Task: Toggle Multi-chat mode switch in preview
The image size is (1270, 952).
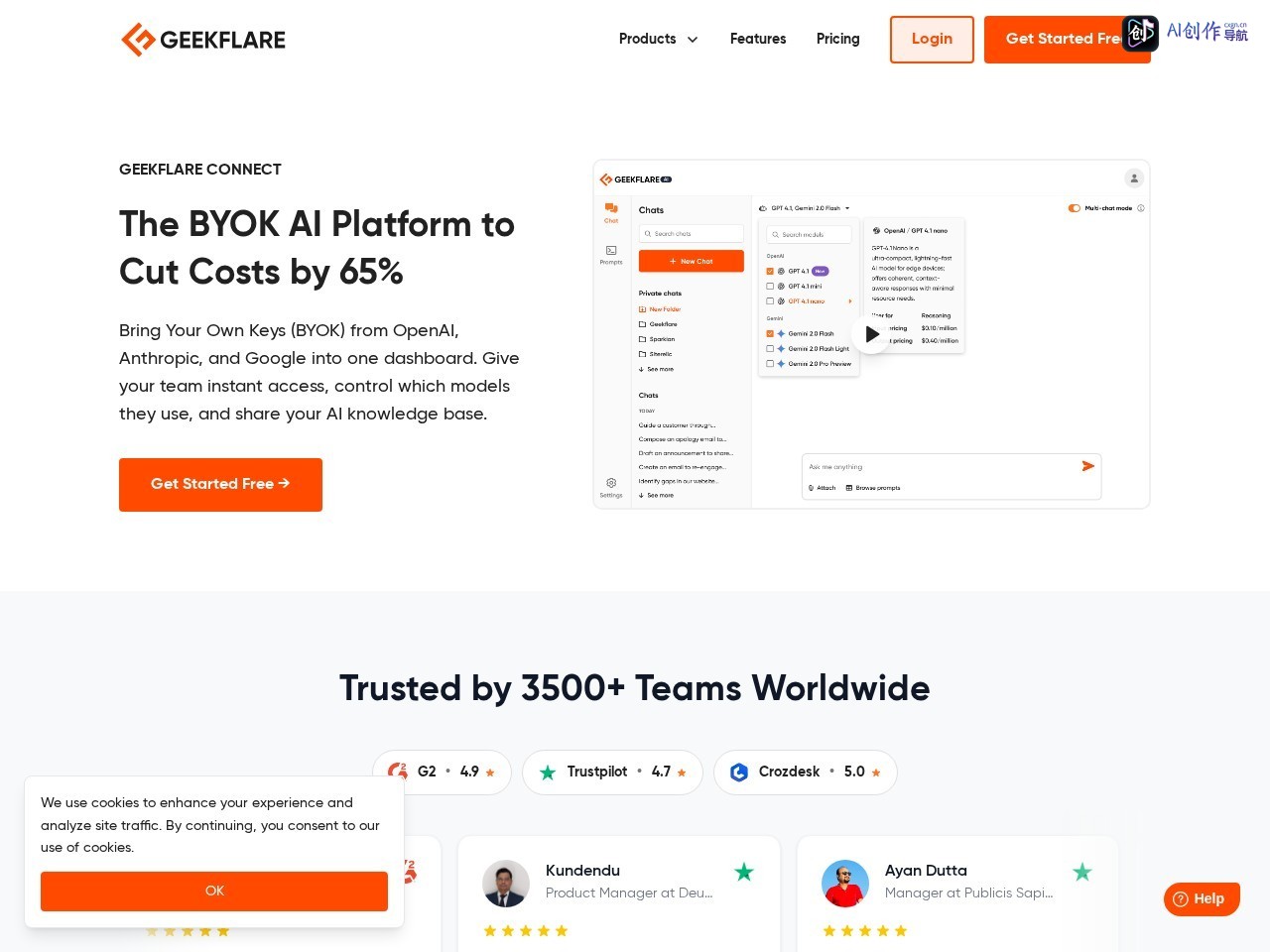Action: click(x=1074, y=208)
